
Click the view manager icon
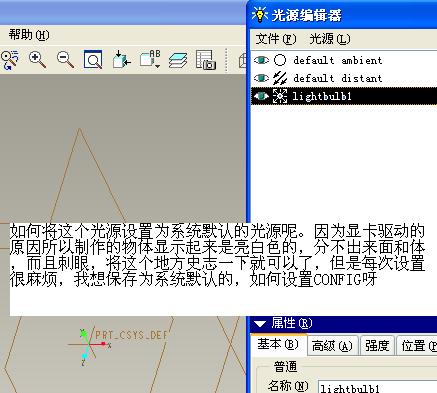click(x=206, y=60)
